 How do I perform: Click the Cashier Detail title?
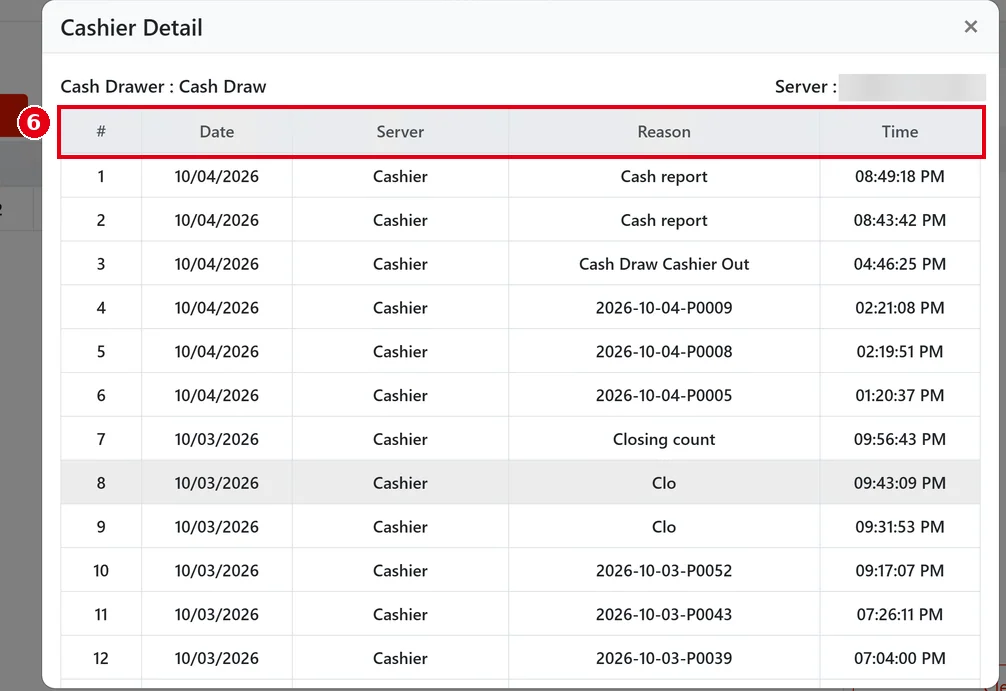point(132,28)
